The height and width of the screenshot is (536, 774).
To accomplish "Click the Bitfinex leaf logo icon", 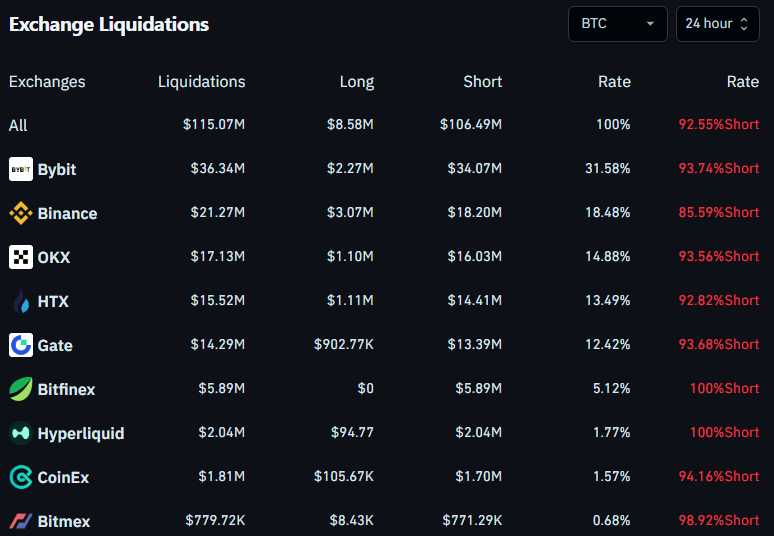I will click(x=21, y=389).
